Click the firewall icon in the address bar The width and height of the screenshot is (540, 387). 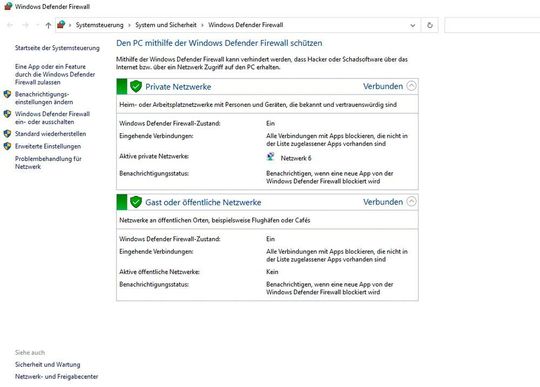click(x=61, y=25)
